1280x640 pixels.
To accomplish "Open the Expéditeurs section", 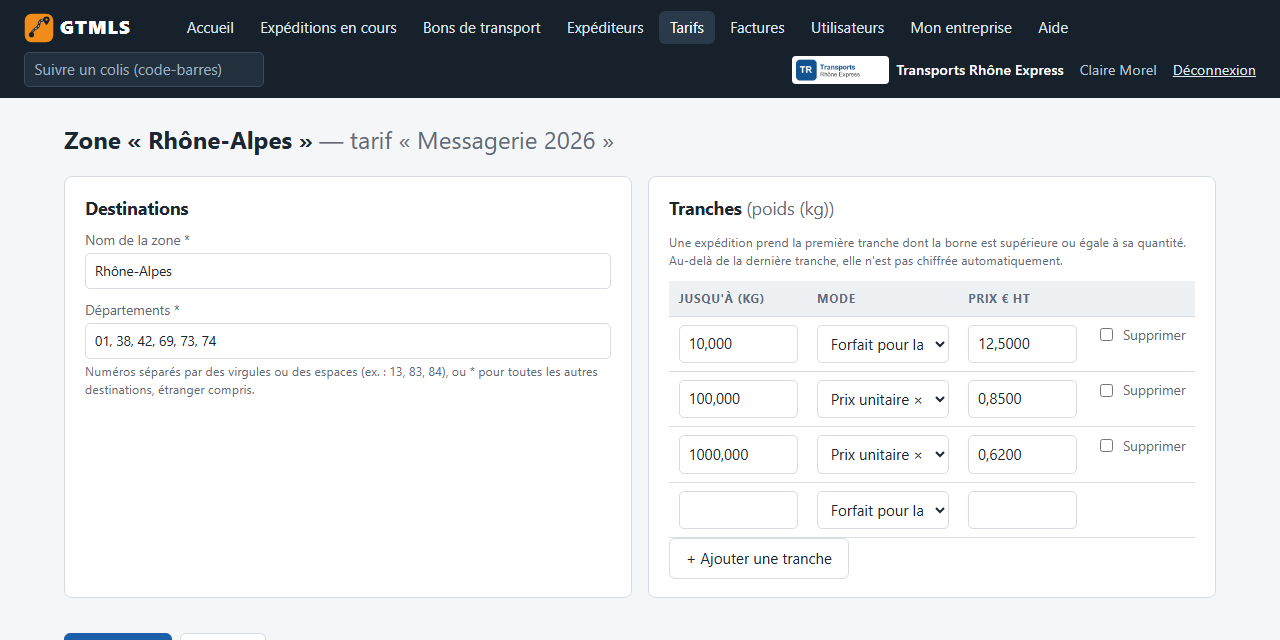I will (x=605, y=28).
